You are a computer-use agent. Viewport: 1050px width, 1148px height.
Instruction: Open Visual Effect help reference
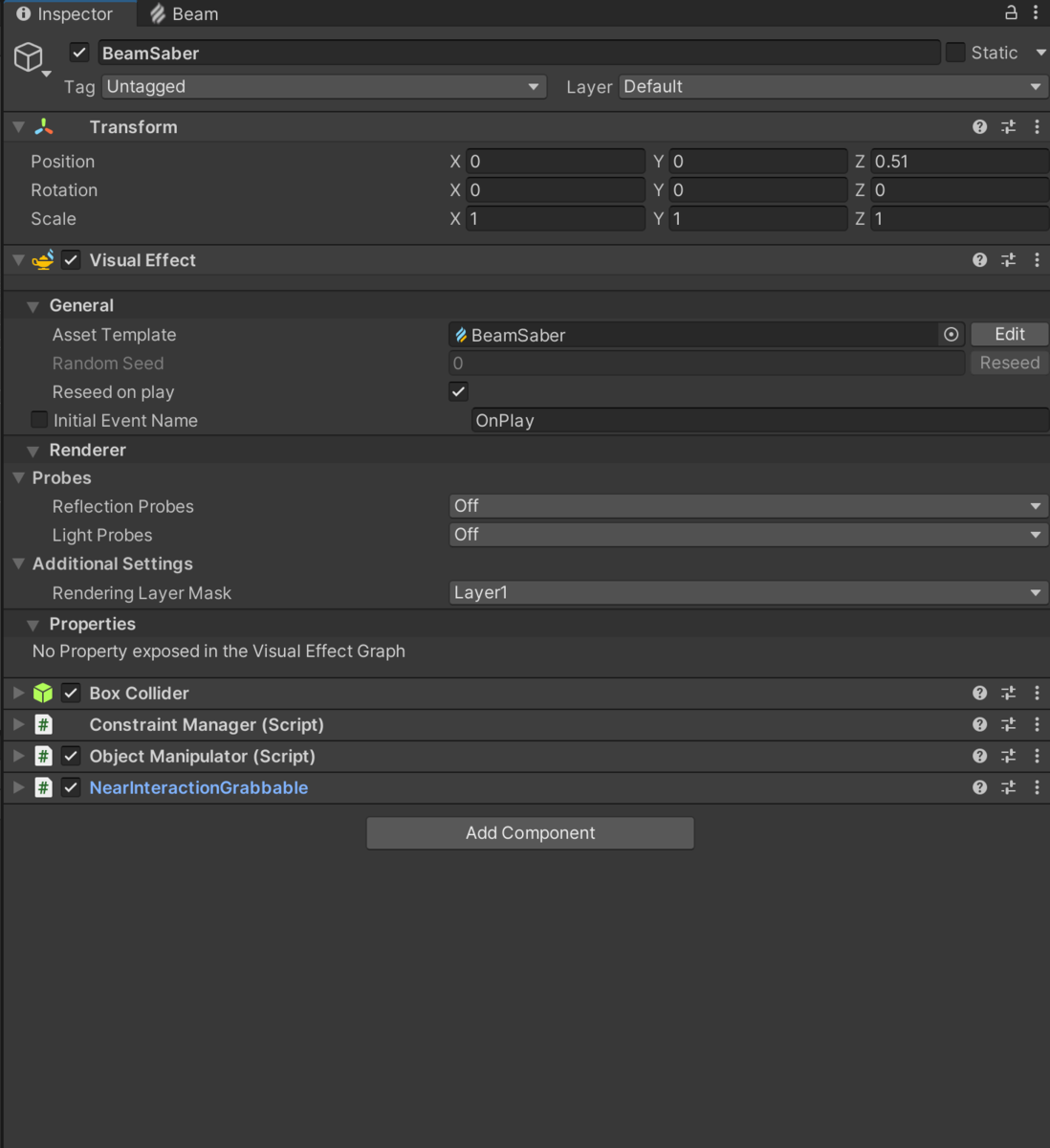[x=979, y=260]
